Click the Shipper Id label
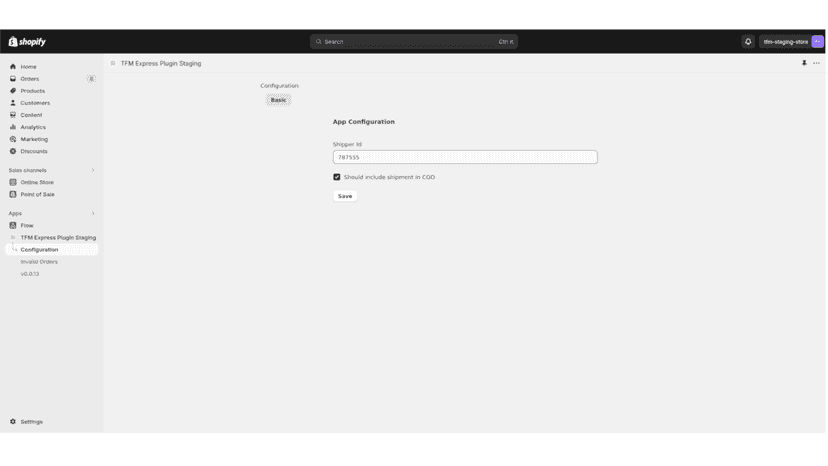The height and width of the screenshot is (466, 828). (347, 144)
